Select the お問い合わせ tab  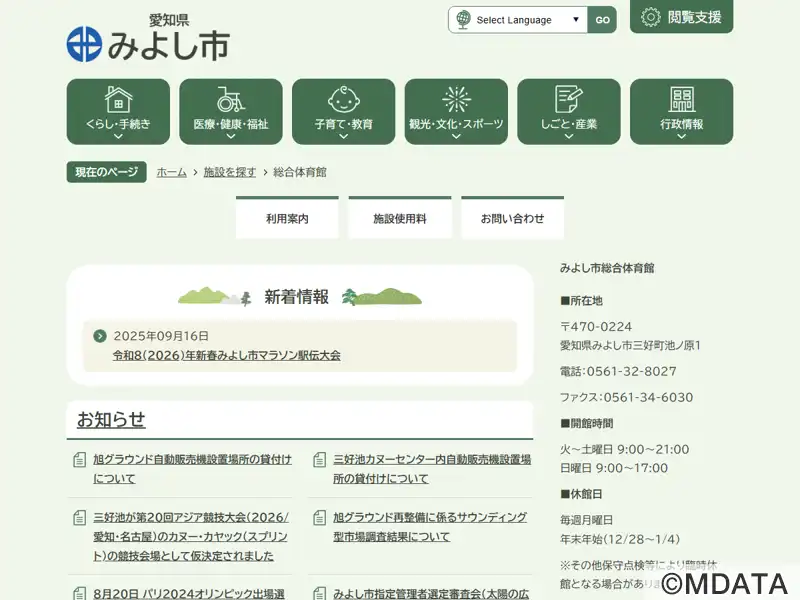tap(512, 218)
